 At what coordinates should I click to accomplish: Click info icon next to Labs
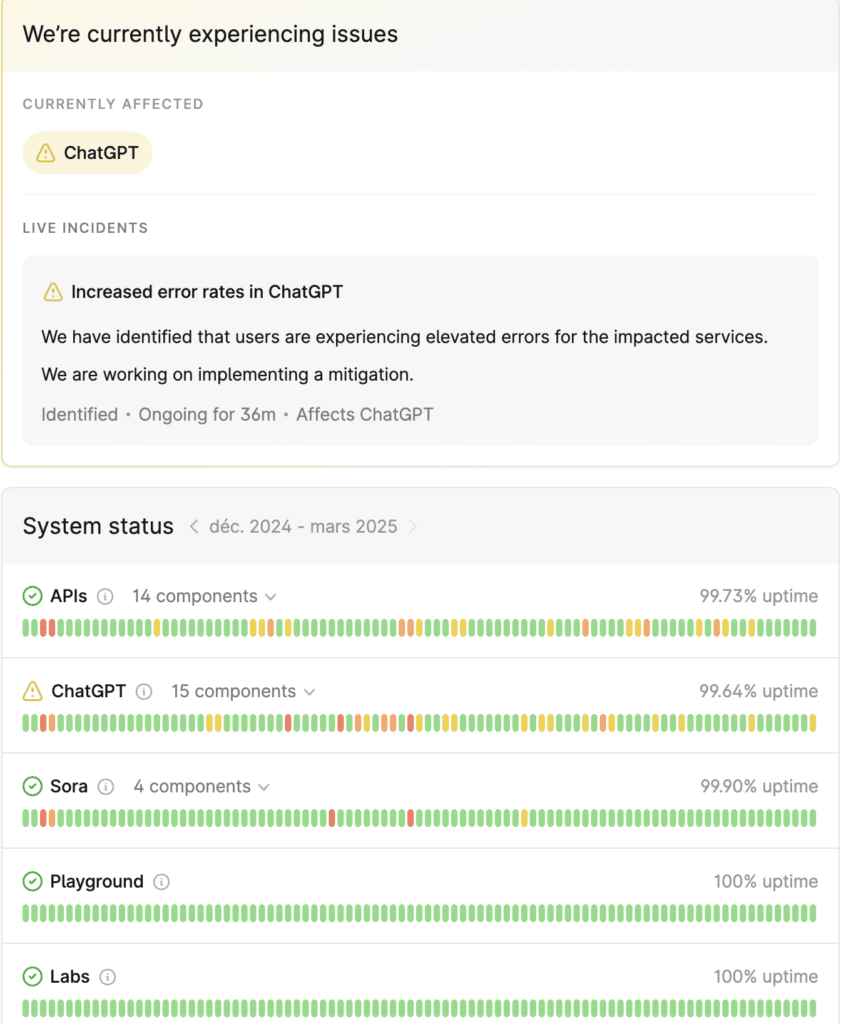pos(108,977)
